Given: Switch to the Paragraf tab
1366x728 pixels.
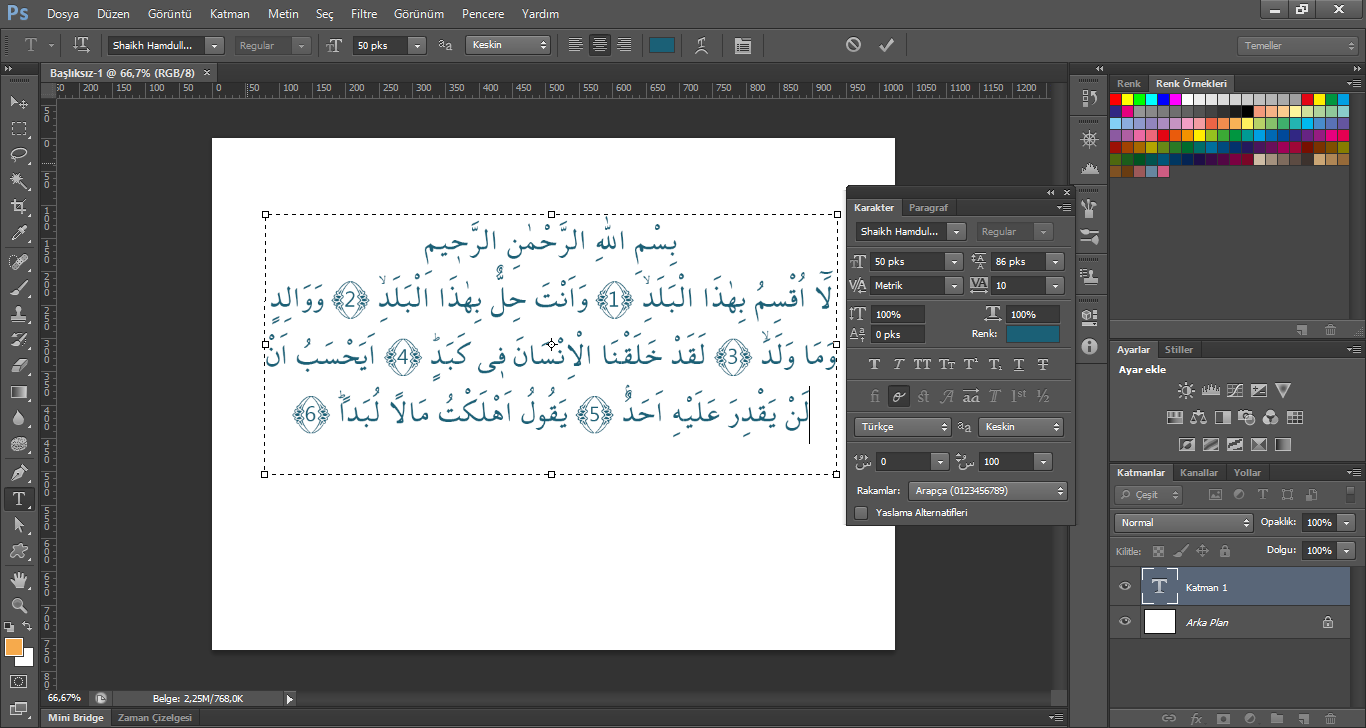Looking at the screenshot, I should [x=928, y=208].
